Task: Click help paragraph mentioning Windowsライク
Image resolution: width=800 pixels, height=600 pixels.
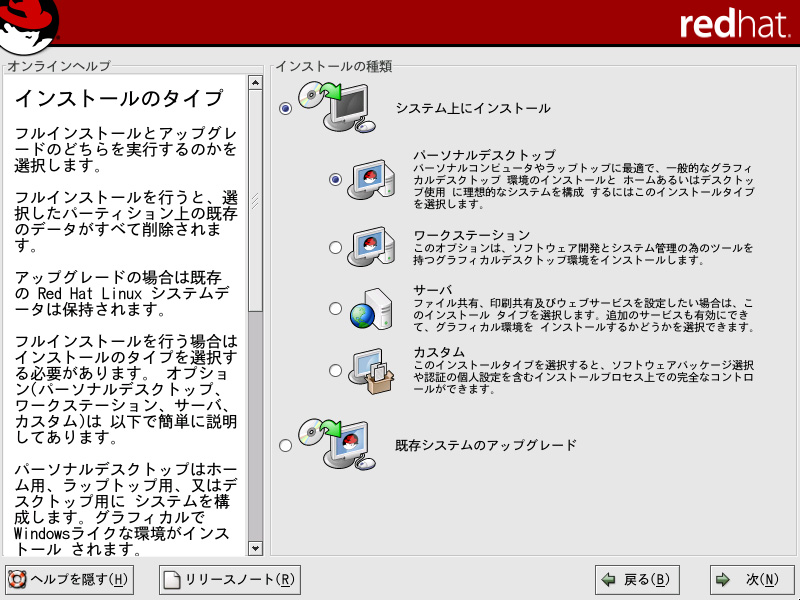Action: (126, 510)
